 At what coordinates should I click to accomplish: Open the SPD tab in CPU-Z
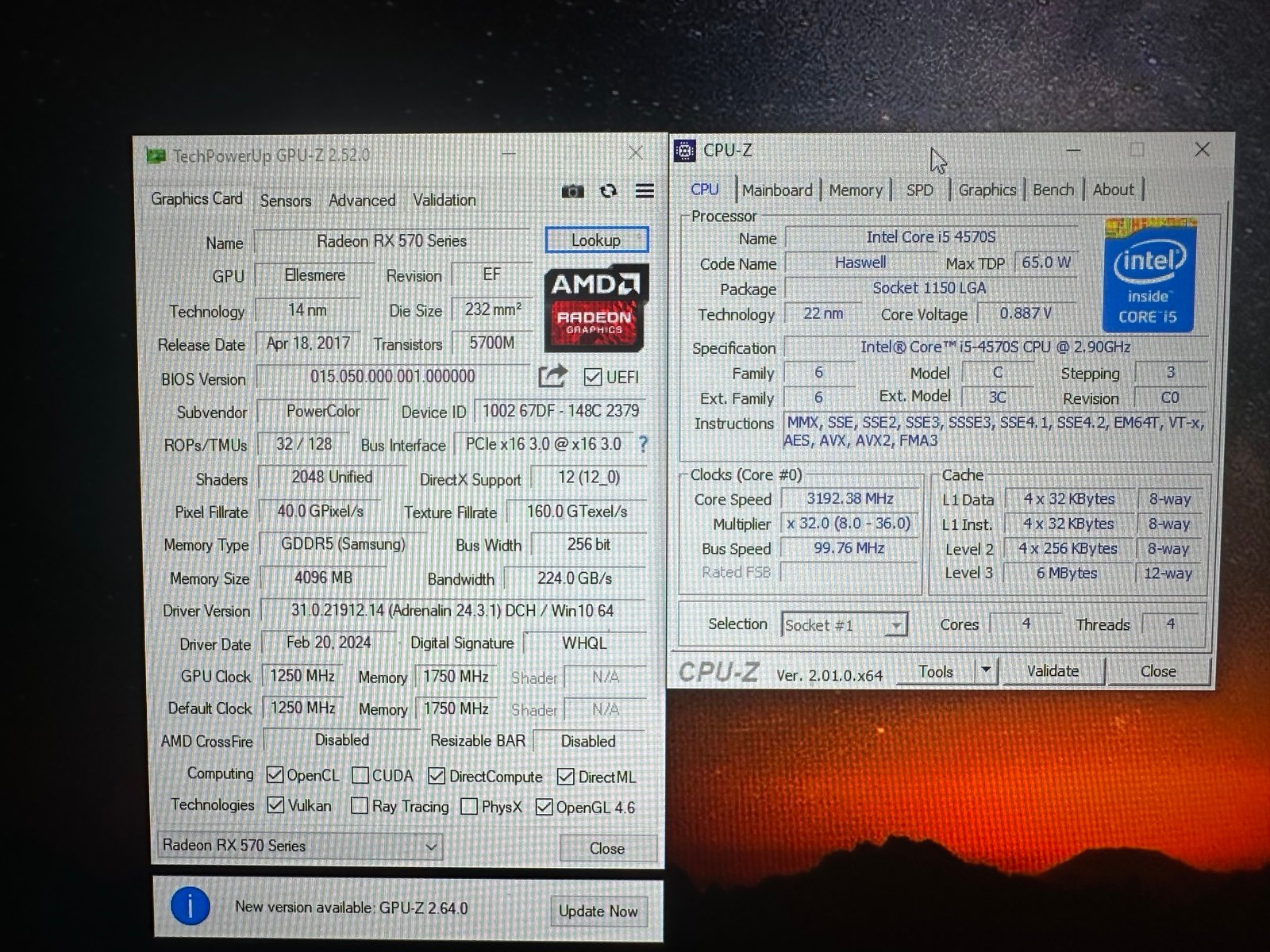click(x=920, y=190)
